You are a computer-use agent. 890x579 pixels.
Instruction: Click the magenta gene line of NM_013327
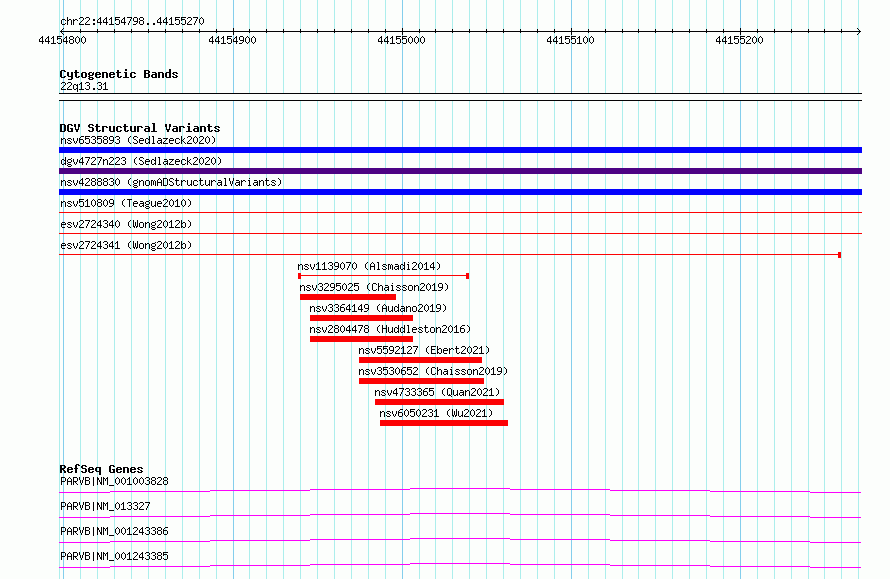pos(460,515)
